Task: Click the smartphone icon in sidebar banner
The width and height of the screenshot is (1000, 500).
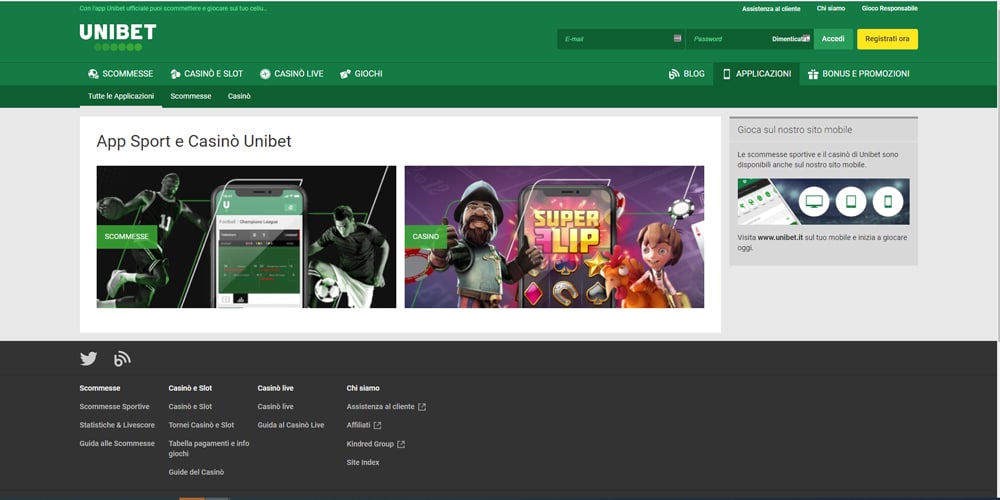Action: (x=888, y=202)
